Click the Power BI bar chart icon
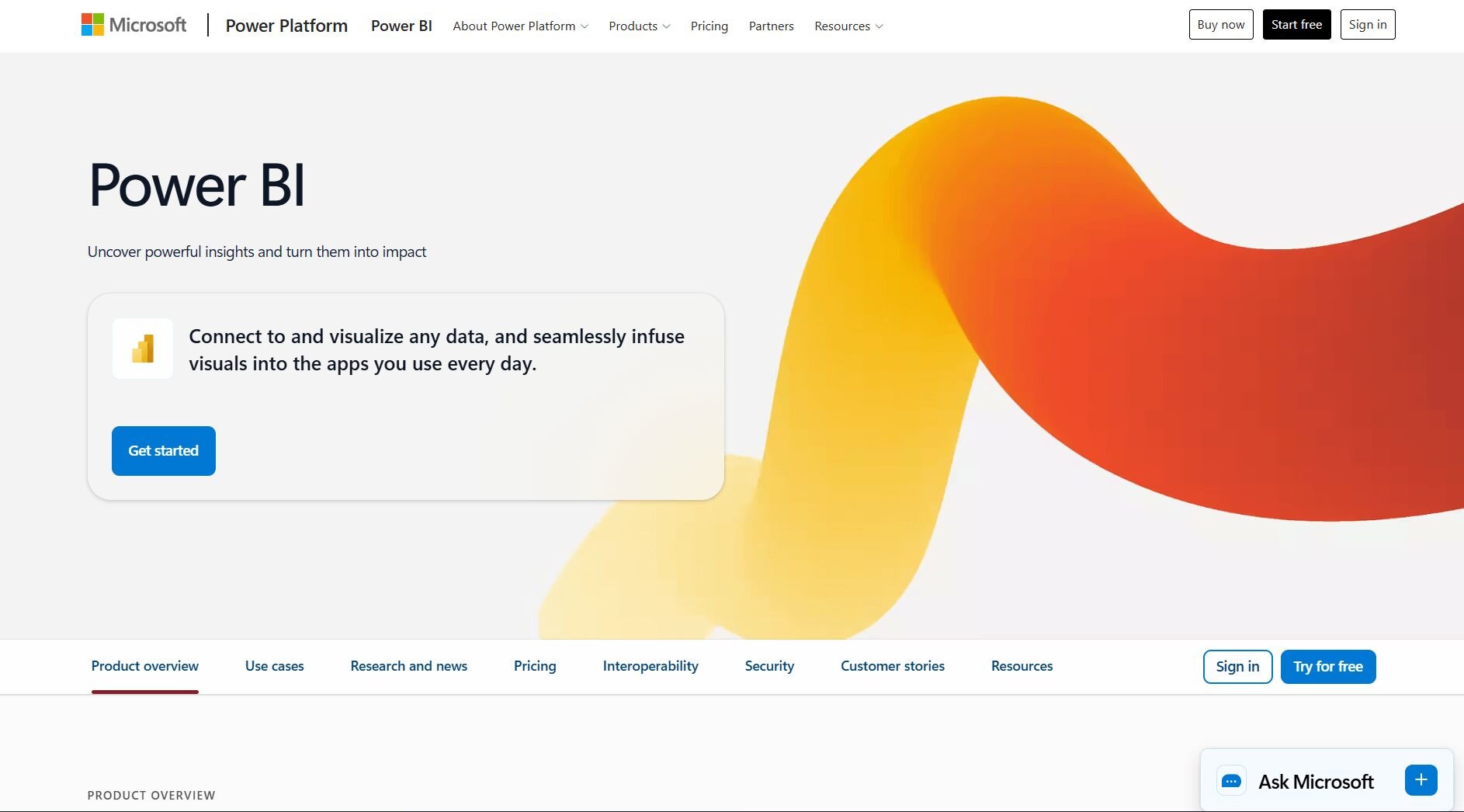Screen dimensions: 1464x812 click(143, 349)
